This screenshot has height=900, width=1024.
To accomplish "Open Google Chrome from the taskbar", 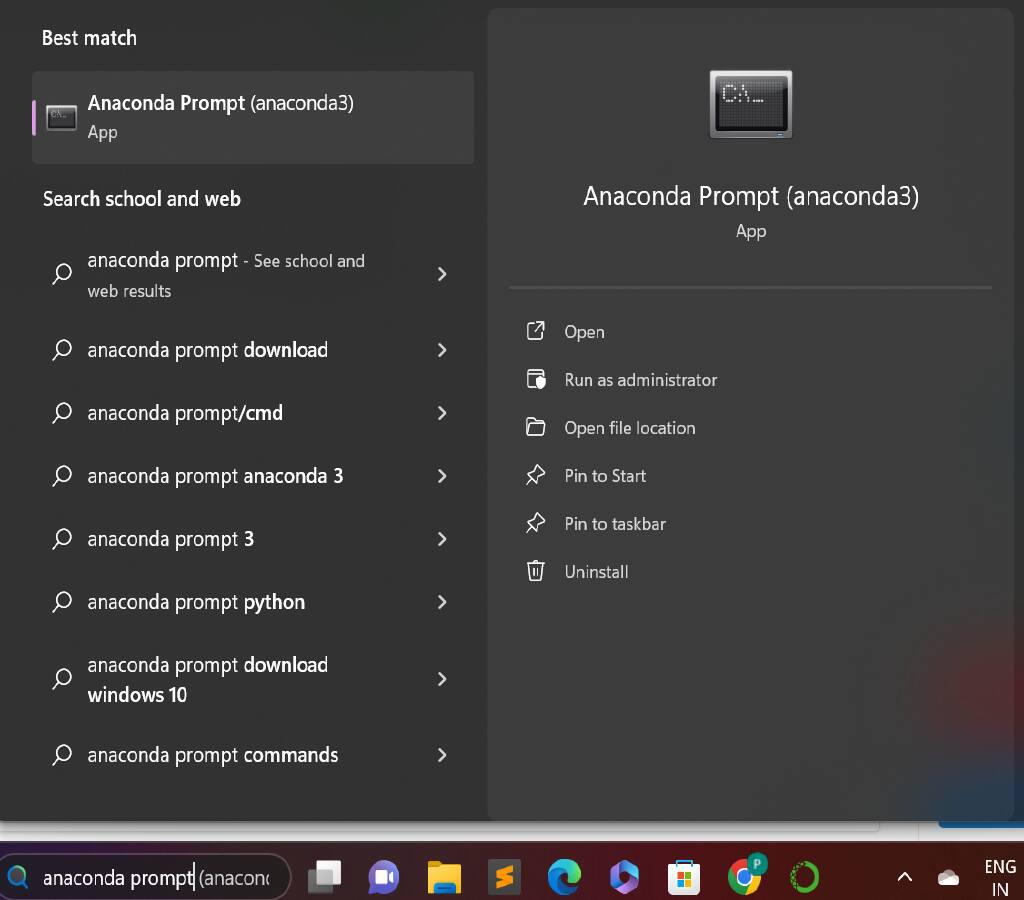I will [x=744, y=877].
